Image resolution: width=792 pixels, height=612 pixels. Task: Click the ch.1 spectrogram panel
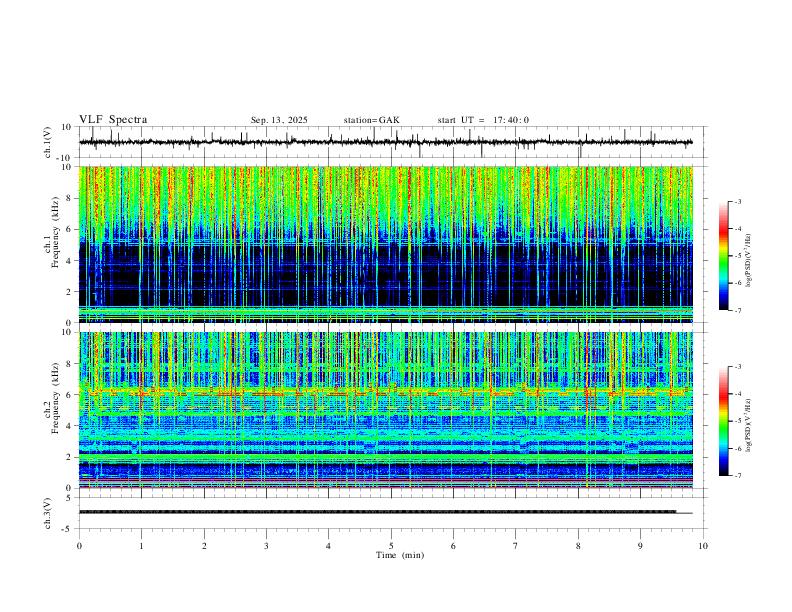click(x=386, y=244)
